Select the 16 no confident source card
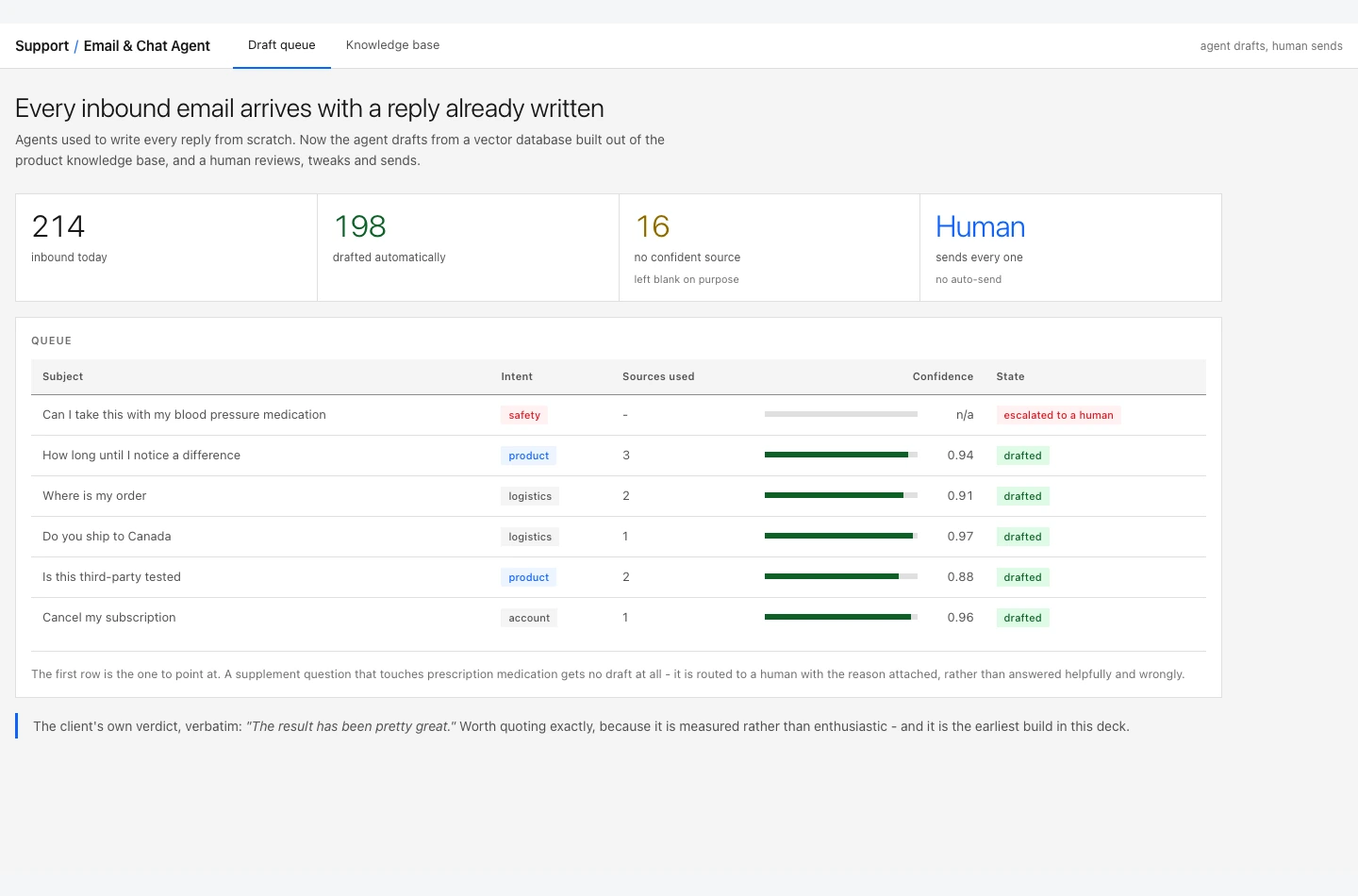The width and height of the screenshot is (1358, 896). [770, 248]
